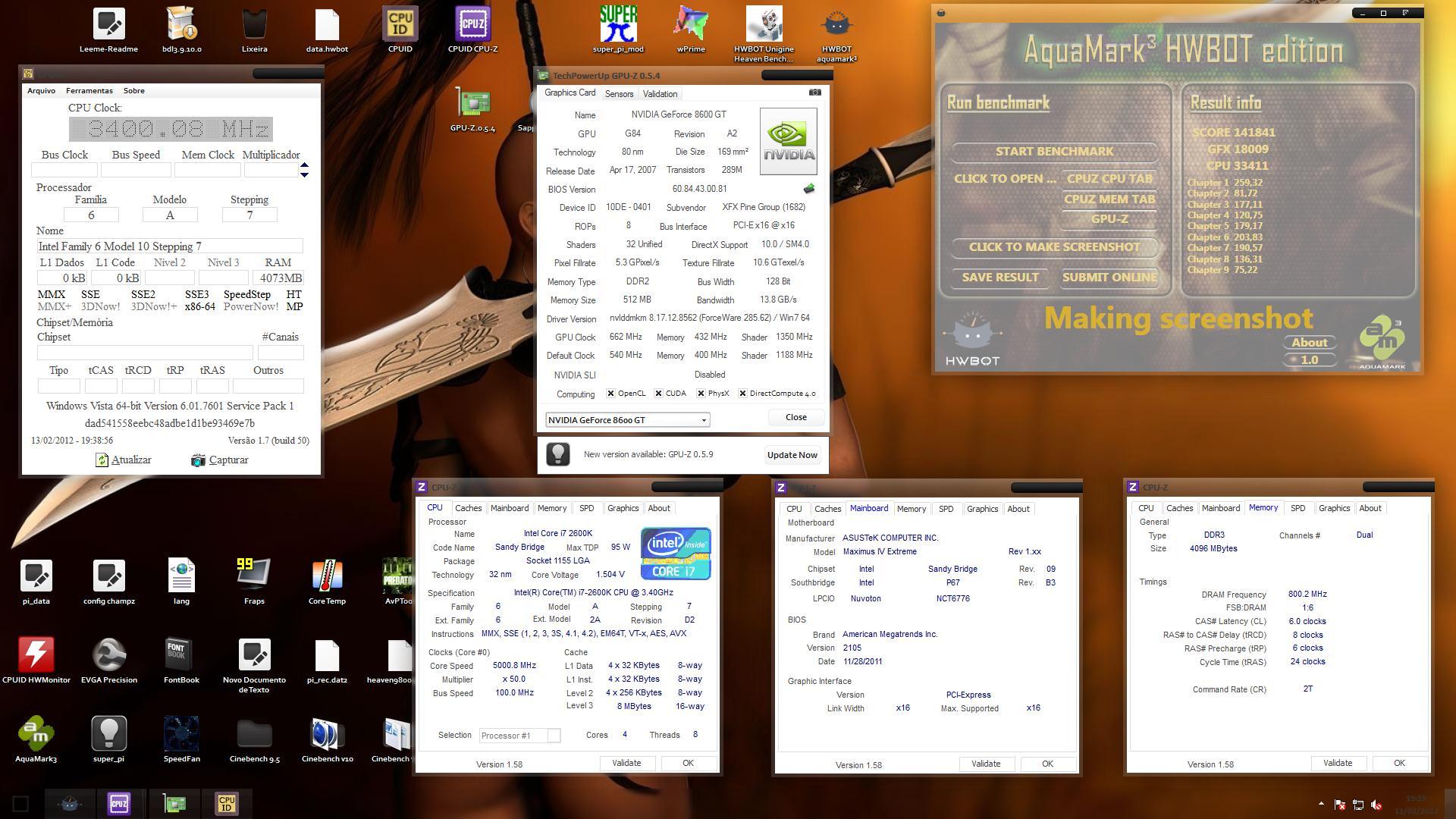Screen dimensions: 1456x819
Task: Launch EVGA Precision shortcut
Action: [108, 661]
